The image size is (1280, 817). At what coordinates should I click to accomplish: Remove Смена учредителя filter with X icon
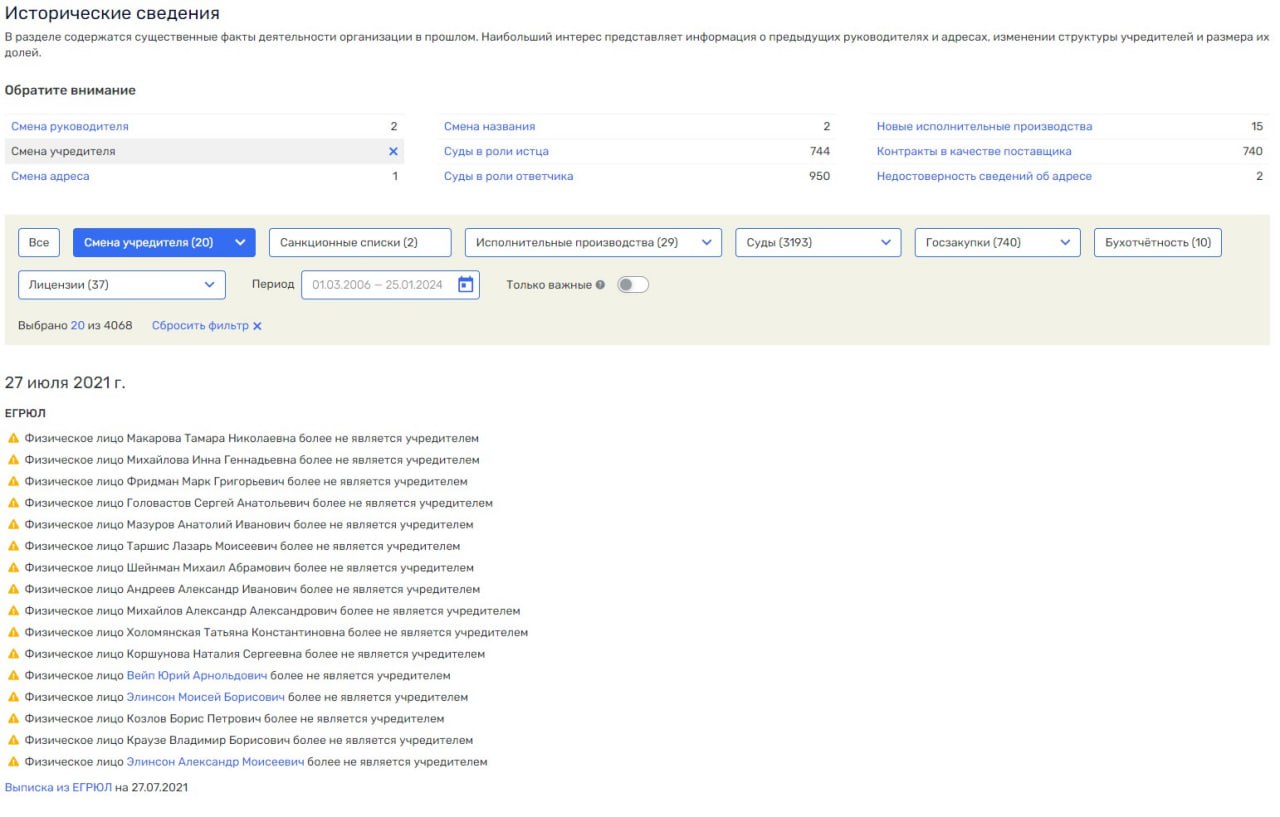pyautogui.click(x=393, y=152)
